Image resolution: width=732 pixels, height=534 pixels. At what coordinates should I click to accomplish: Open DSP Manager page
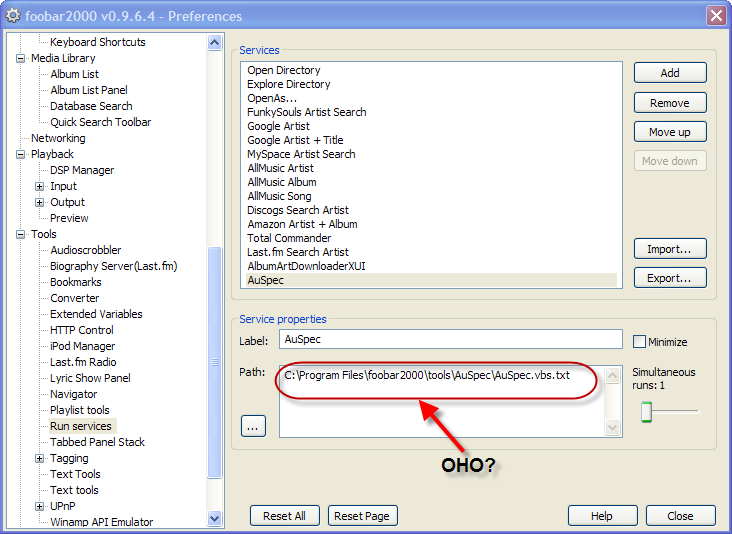[82, 170]
